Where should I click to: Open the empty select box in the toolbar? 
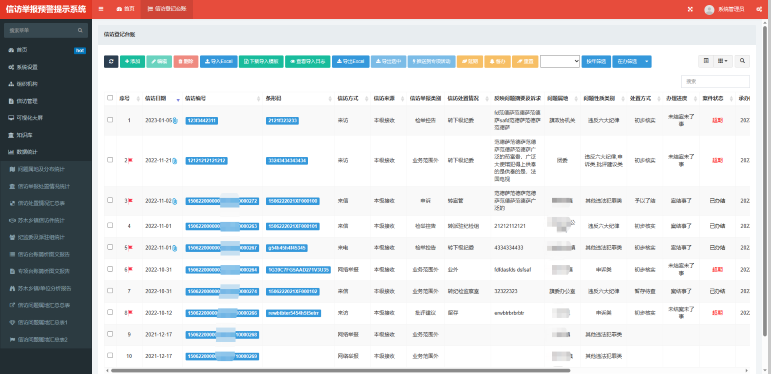pyautogui.click(x=560, y=61)
